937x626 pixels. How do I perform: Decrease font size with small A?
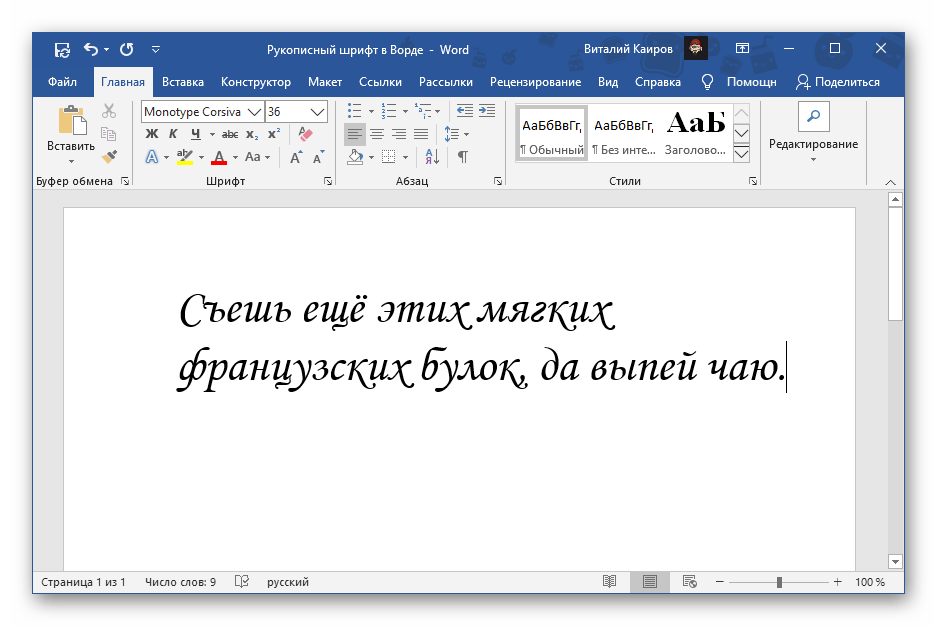point(319,157)
